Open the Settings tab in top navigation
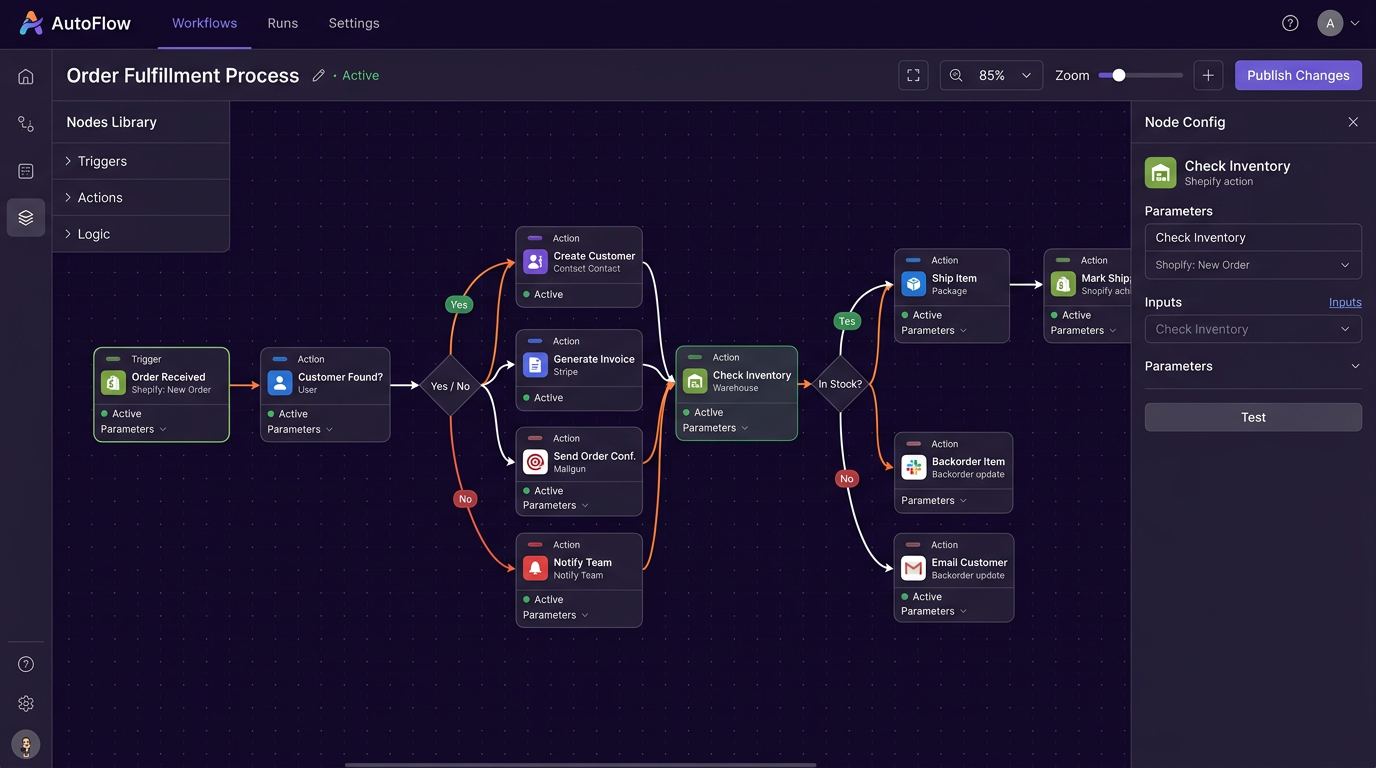Viewport: 1376px width, 768px height. pyautogui.click(x=354, y=23)
